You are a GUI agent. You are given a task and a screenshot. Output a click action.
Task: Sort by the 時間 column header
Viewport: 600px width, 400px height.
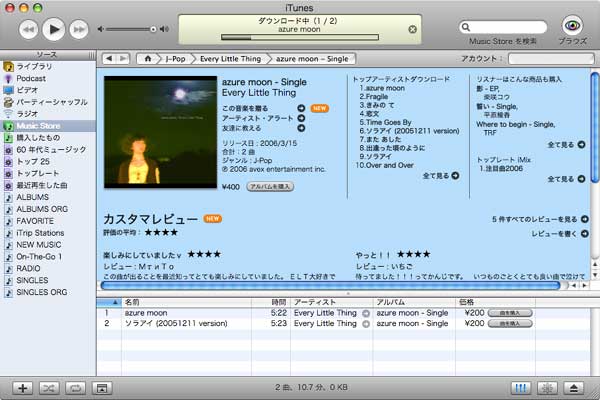[x=271, y=302]
